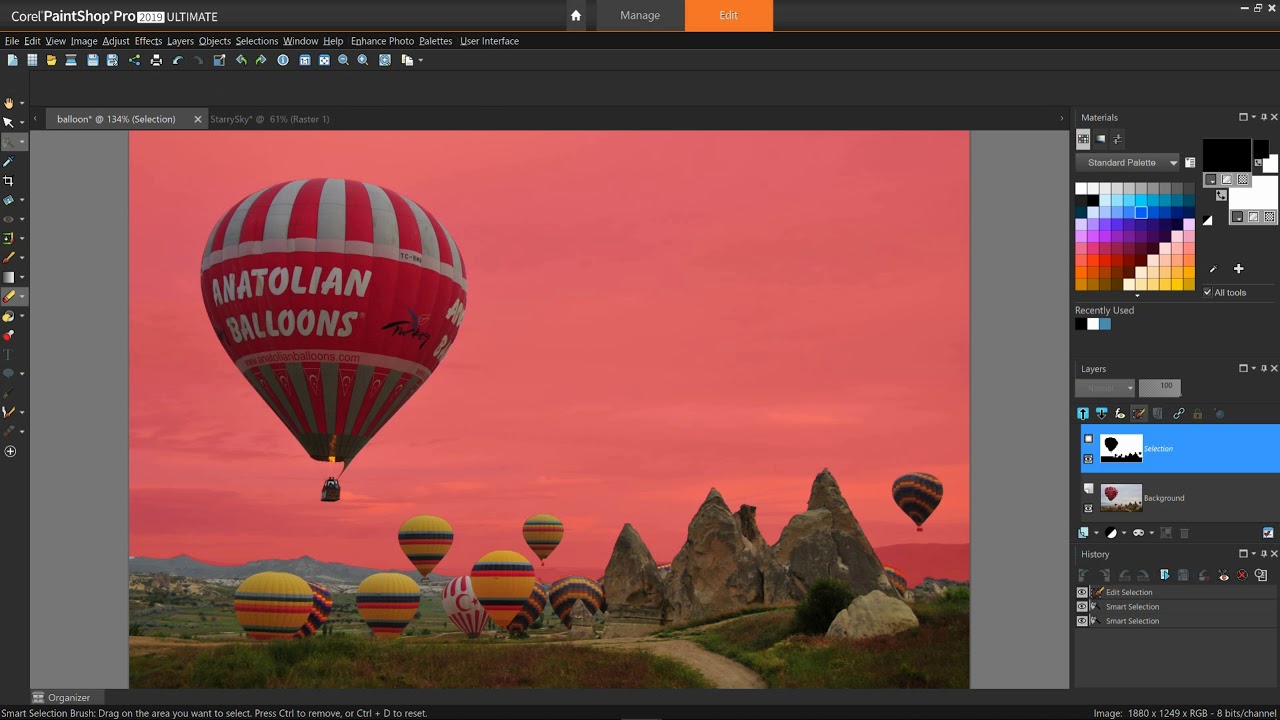Click the Add to palette plus icon
Screen dimensions: 1280x720
point(1238,268)
